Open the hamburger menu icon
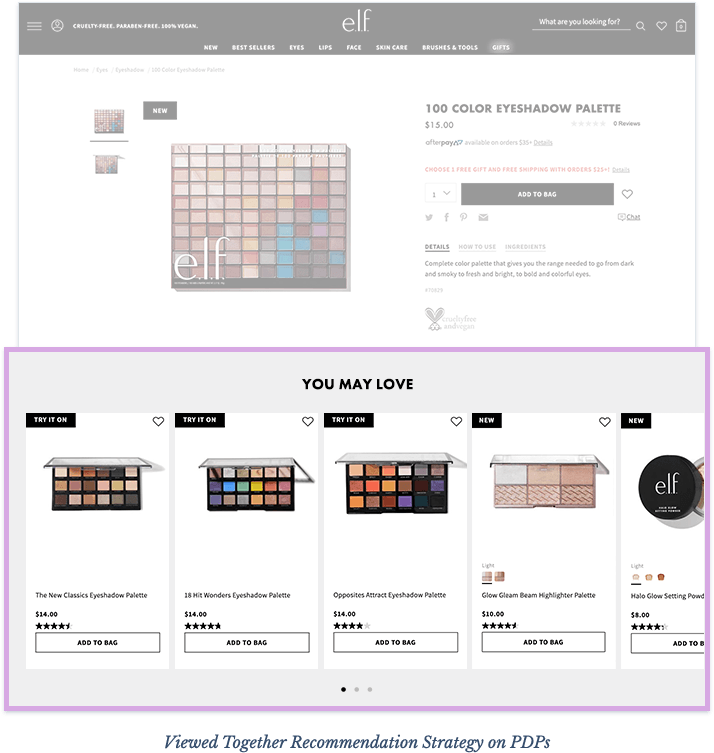This screenshot has height=753, width=714. [34, 26]
